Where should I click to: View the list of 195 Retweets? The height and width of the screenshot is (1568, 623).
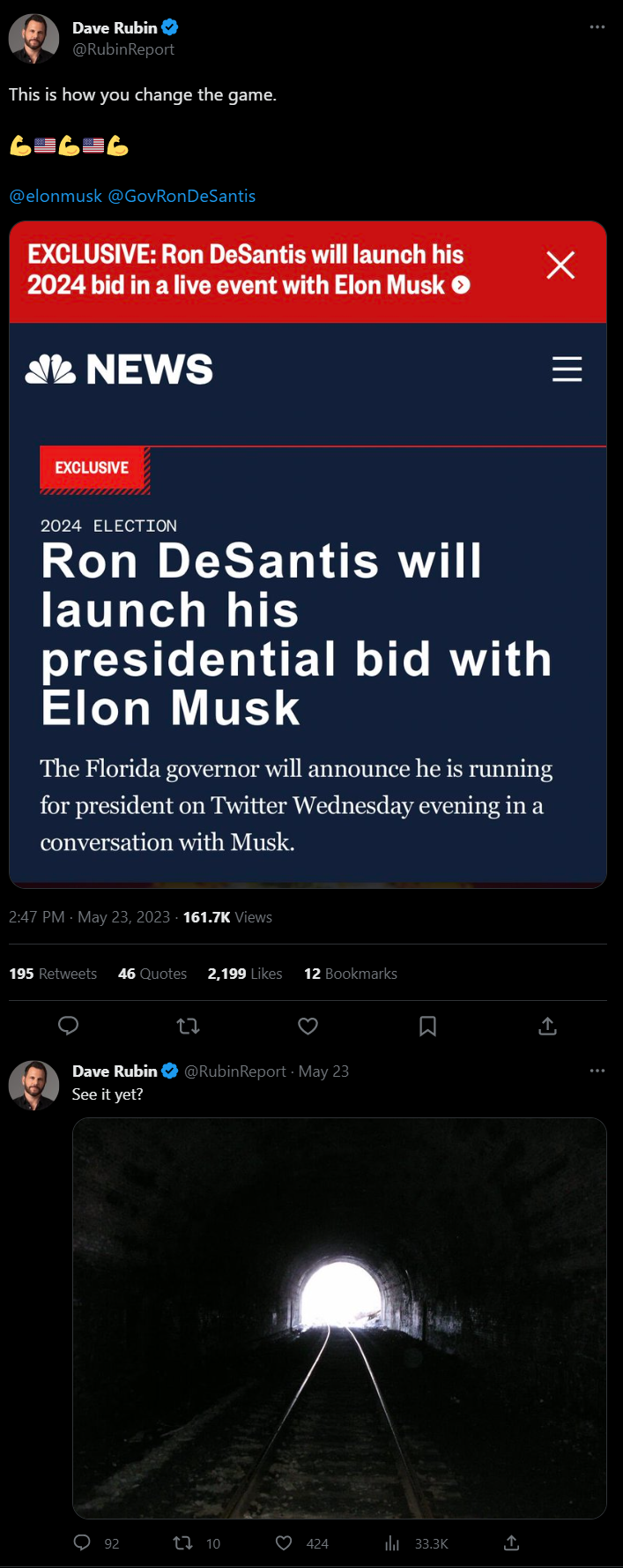pyautogui.click(x=52, y=974)
